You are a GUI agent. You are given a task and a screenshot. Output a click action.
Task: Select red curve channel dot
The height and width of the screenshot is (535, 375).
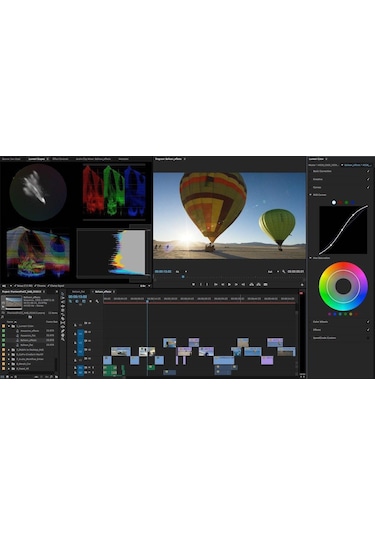tap(340, 202)
